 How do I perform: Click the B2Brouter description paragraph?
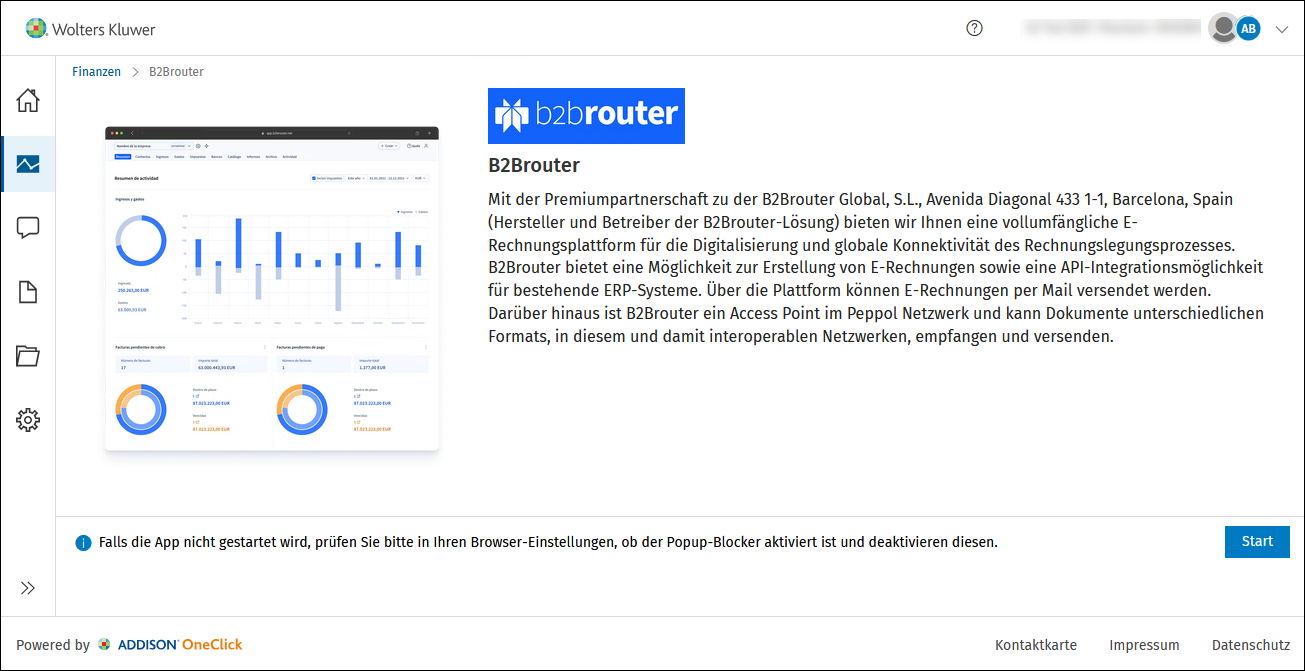point(876,268)
